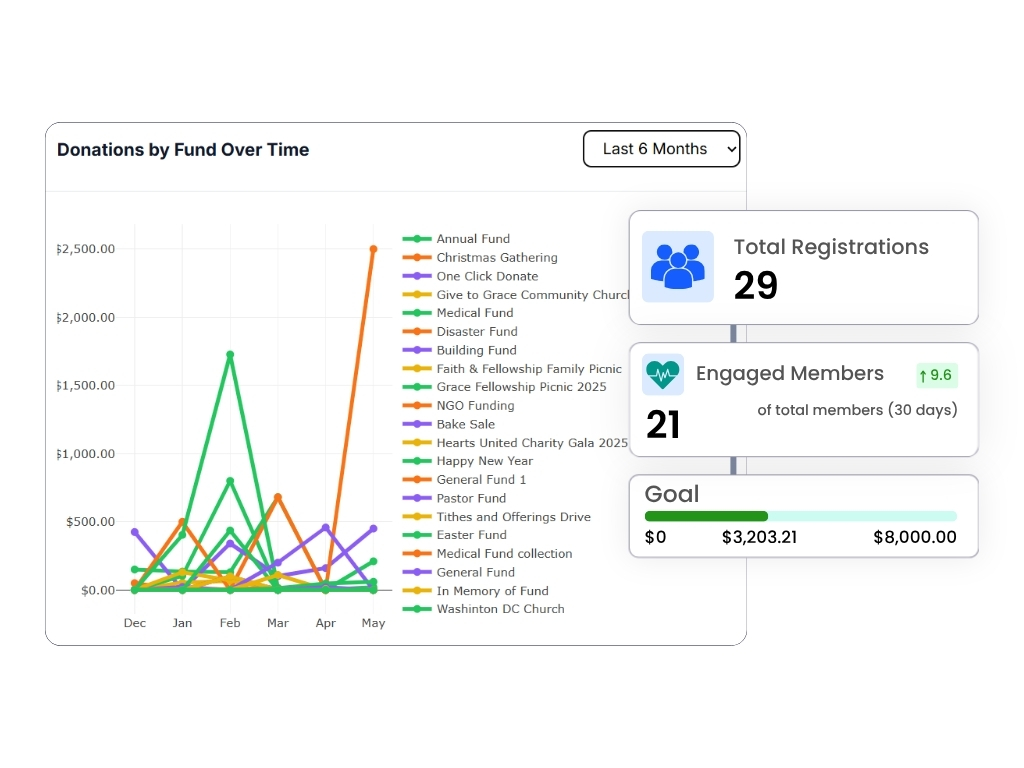
Task: Toggle One Click Donate legend entry
Action: click(470, 276)
